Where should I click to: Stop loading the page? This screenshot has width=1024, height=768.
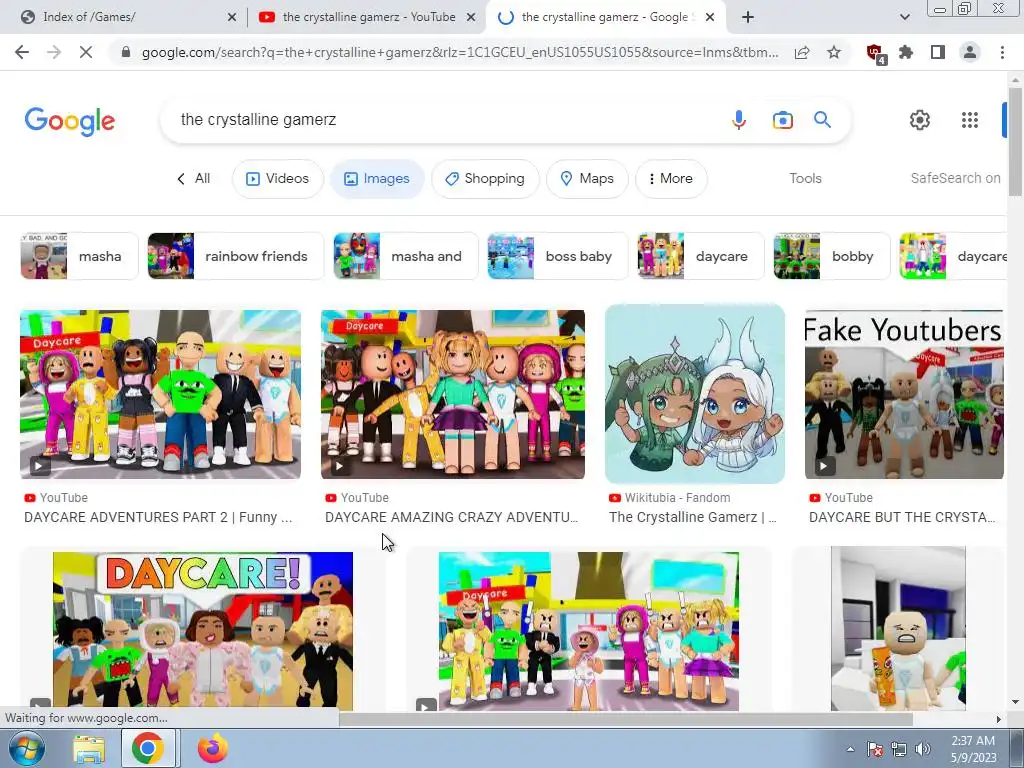(x=86, y=52)
